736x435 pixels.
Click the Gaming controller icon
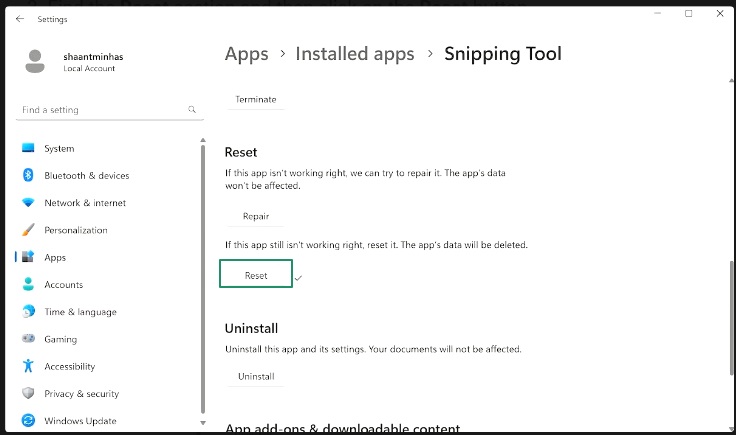tap(28, 338)
